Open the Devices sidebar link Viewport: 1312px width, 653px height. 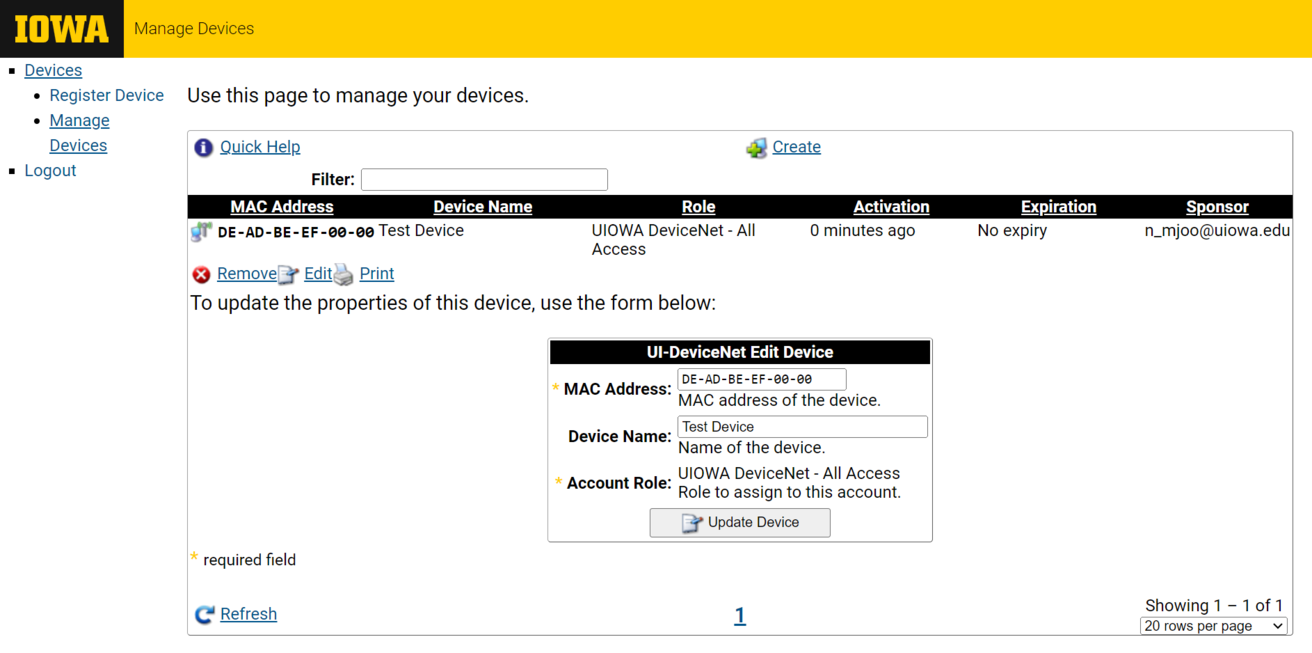53,70
